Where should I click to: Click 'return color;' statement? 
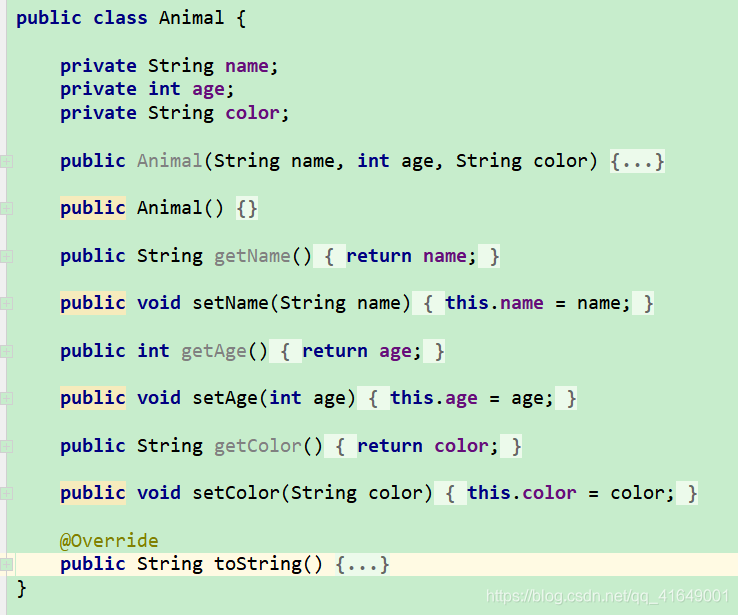(427, 446)
